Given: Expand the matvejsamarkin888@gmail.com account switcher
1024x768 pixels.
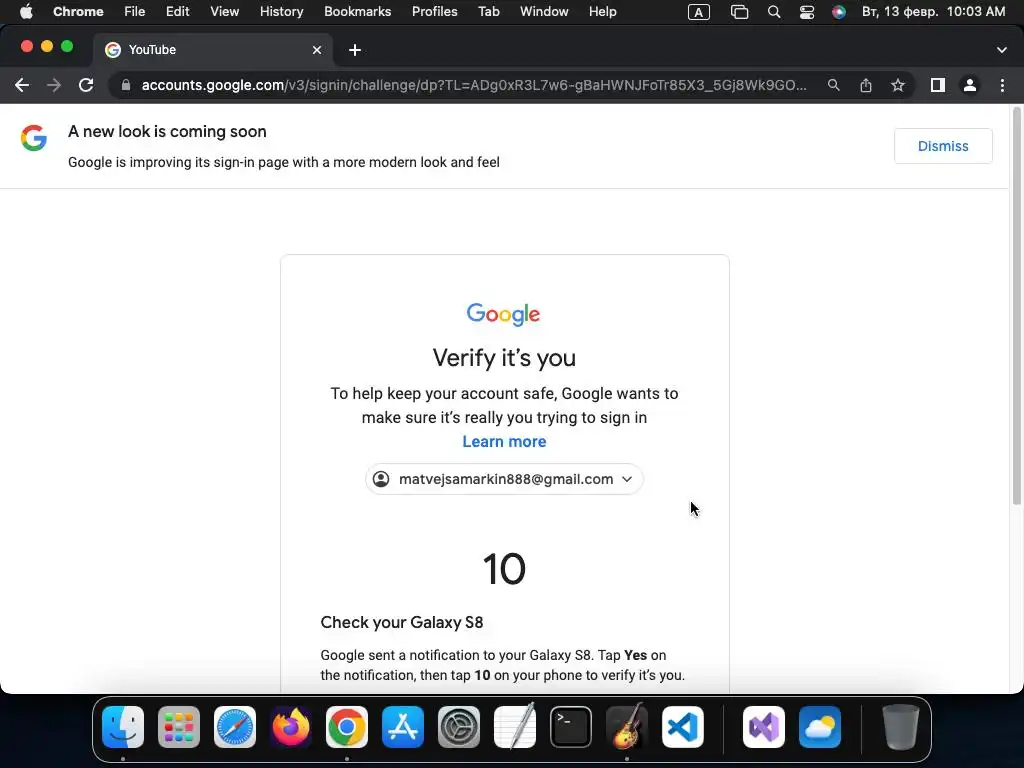Looking at the screenshot, I should pyautogui.click(x=504, y=479).
